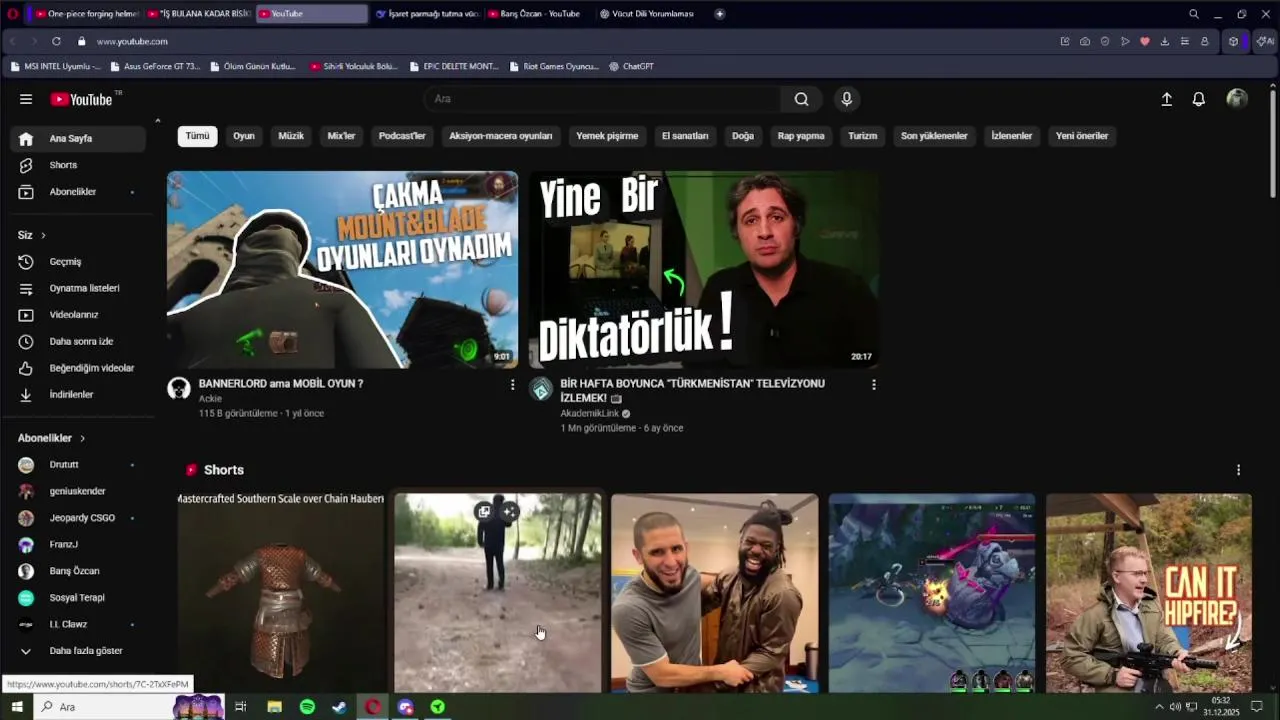Expand the Siz section chevron
Screen dimensions: 1280x720
43,235
